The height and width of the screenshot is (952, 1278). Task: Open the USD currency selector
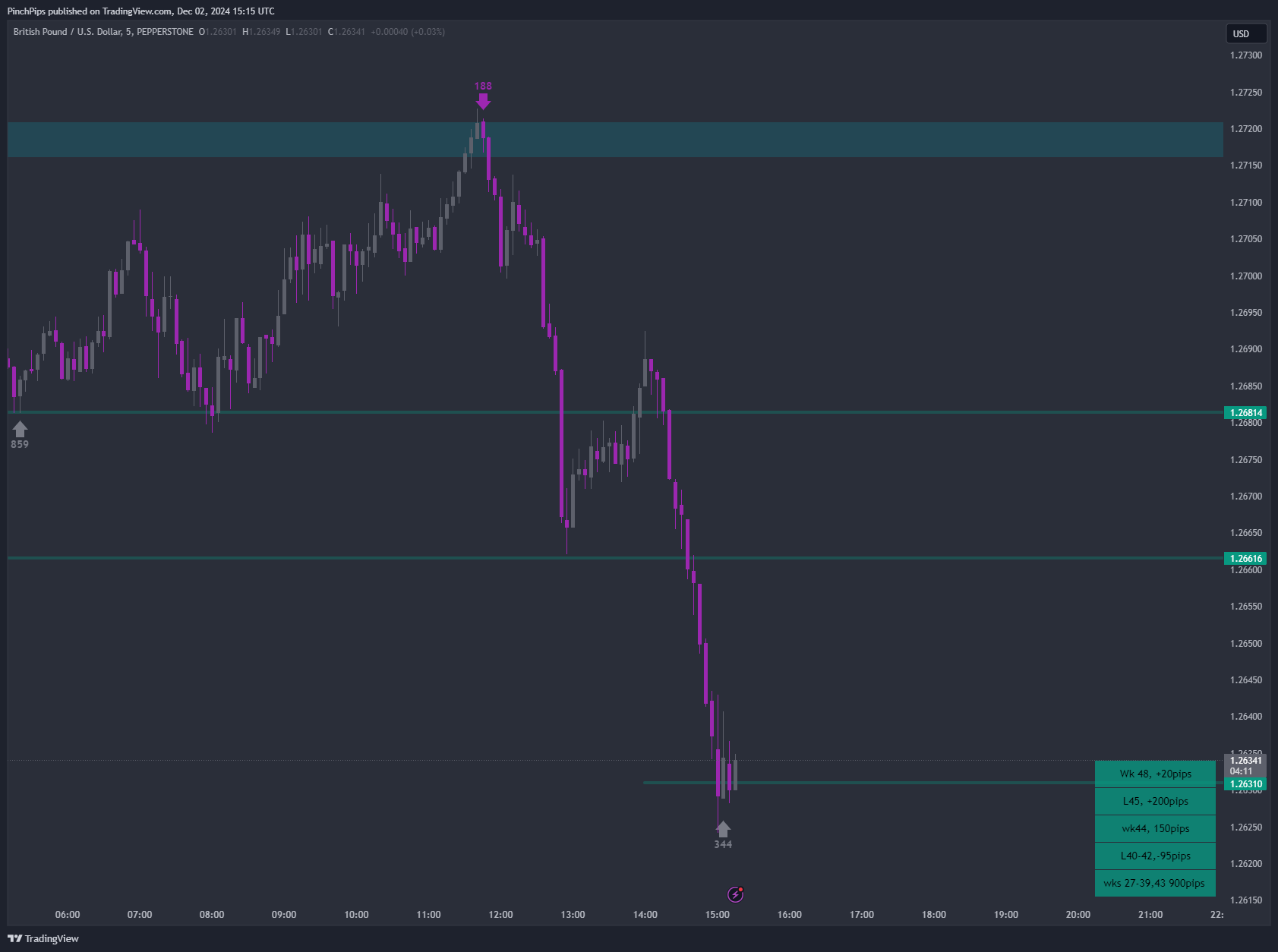click(1246, 33)
